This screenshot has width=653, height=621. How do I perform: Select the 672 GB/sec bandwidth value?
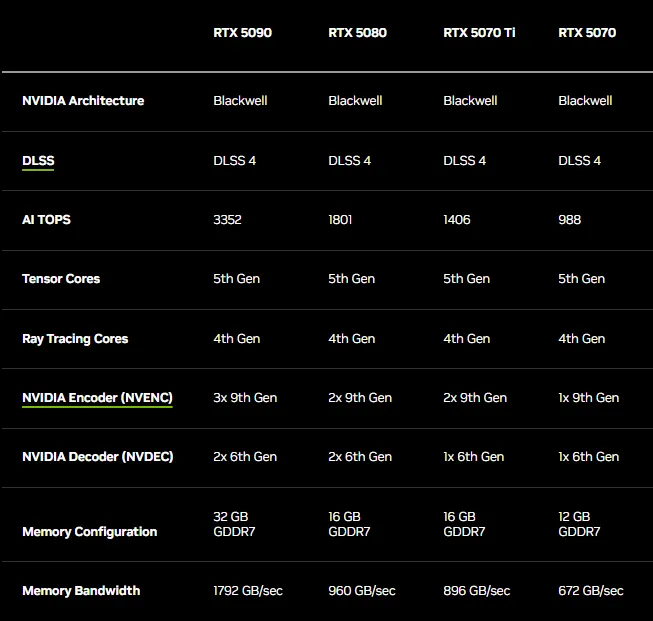590,590
